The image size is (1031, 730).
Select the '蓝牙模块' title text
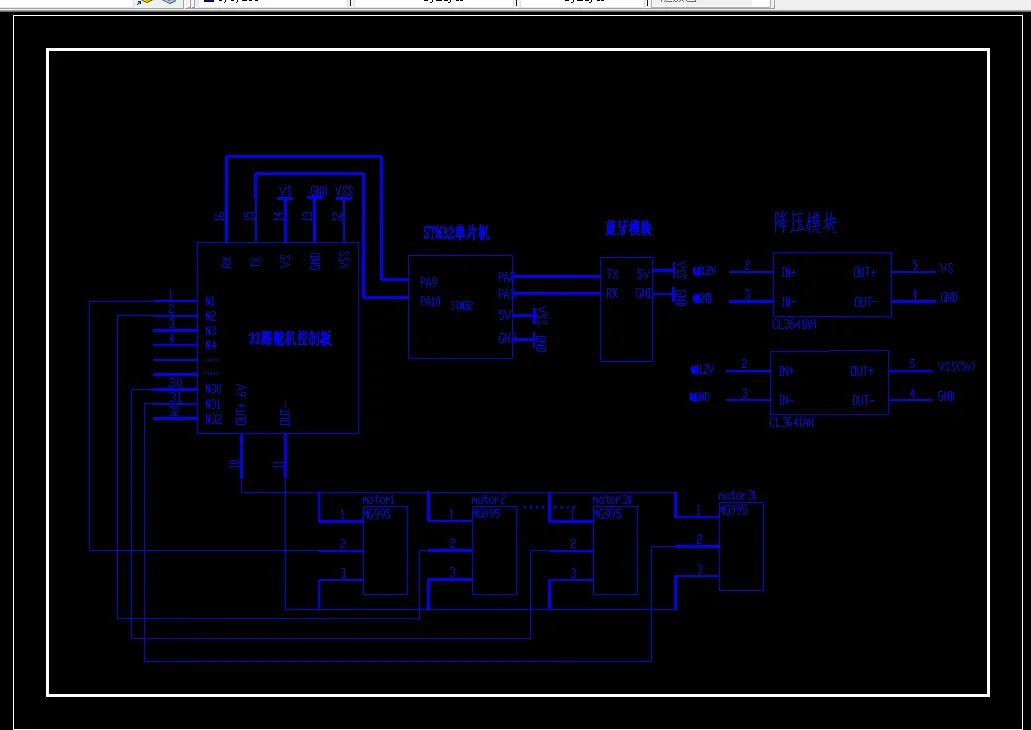(628, 228)
